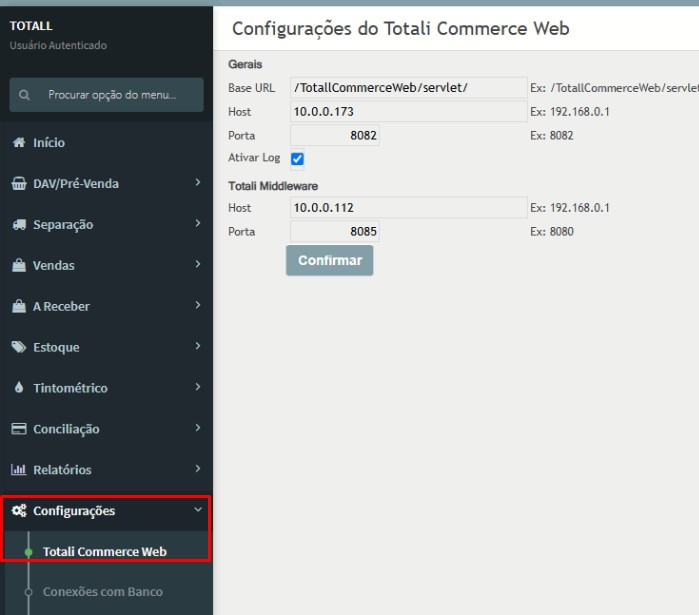Click the Vendas shopping bag icon
The image size is (699, 615).
tap(19, 266)
